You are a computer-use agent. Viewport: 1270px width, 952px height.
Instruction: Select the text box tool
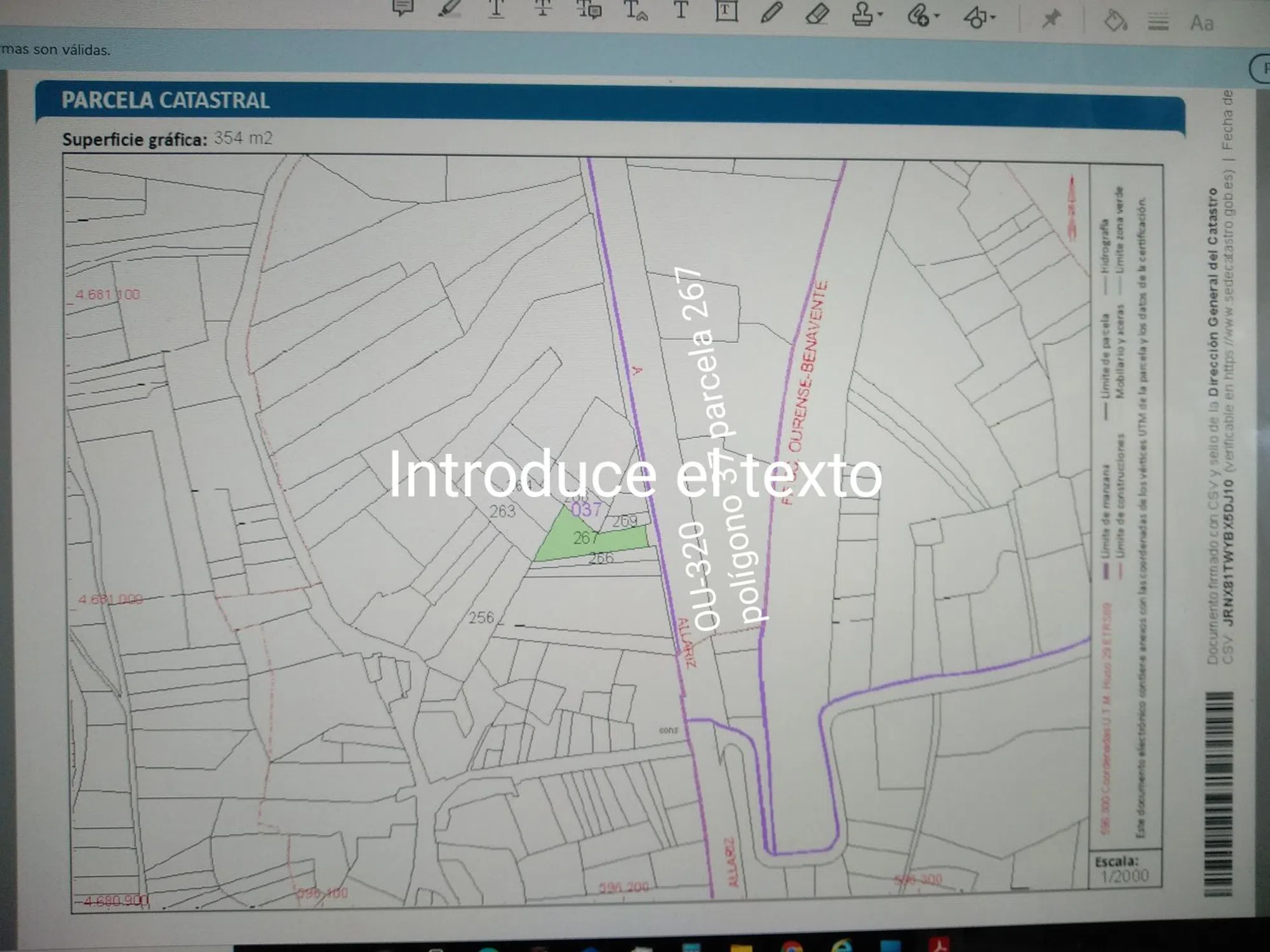[x=726, y=11]
